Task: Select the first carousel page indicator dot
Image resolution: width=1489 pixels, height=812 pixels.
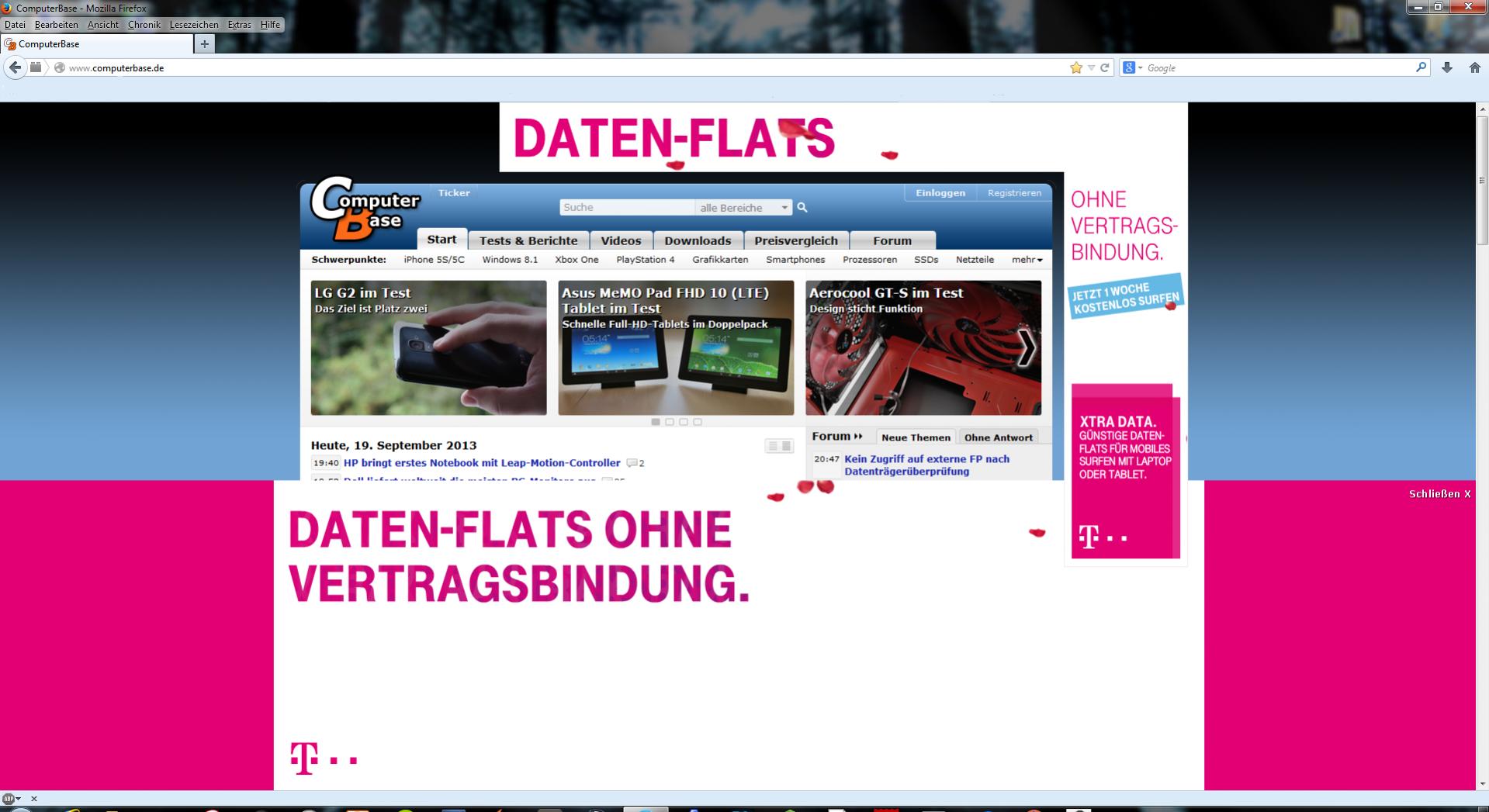Action: tap(656, 422)
